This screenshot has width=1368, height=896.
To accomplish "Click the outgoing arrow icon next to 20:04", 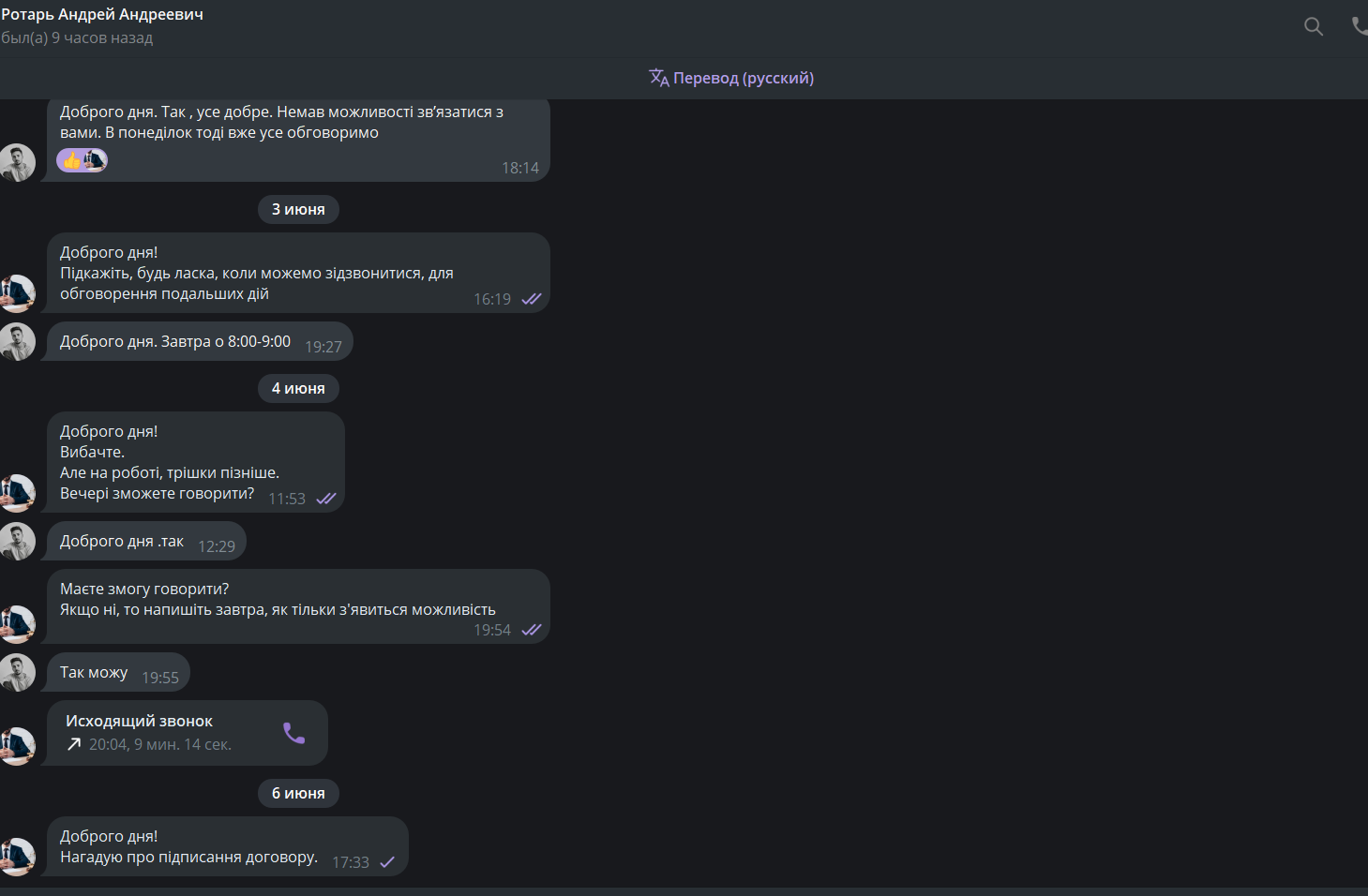I will pyautogui.click(x=74, y=744).
